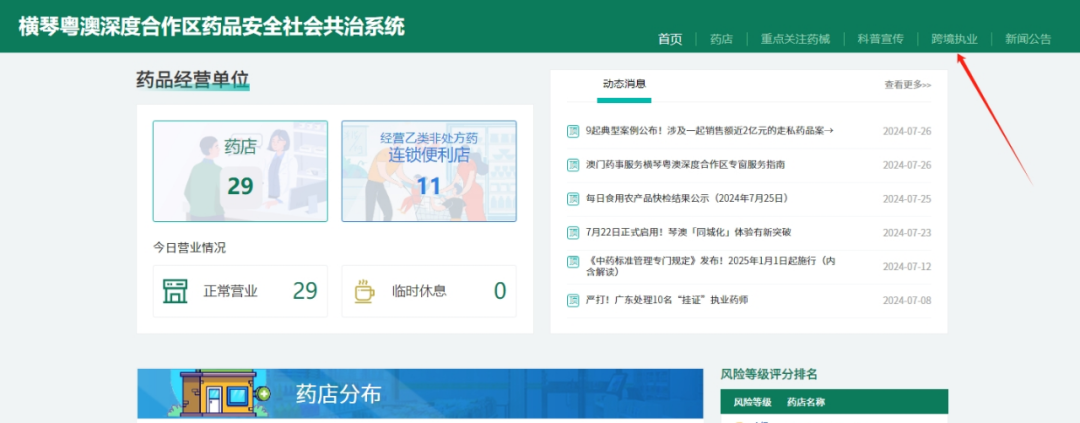
Task: Click the date 2024-07-23
Action: [907, 233]
